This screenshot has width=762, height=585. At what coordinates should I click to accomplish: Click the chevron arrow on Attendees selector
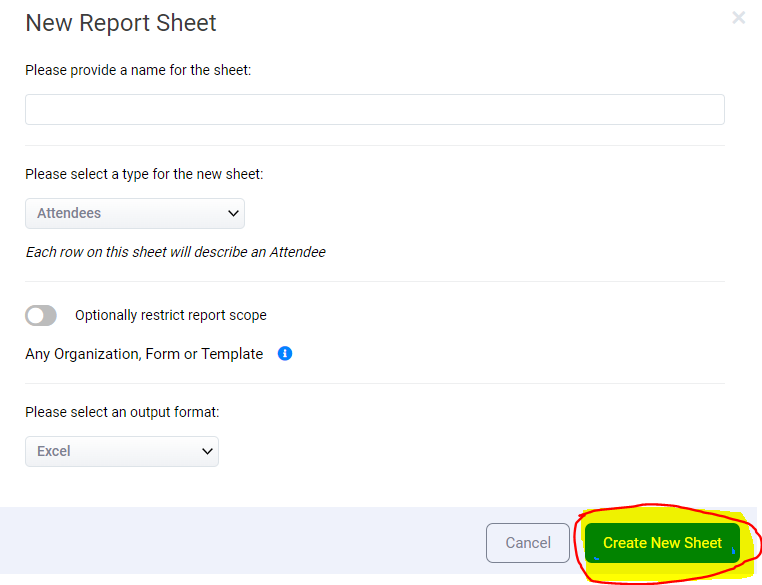coord(233,213)
